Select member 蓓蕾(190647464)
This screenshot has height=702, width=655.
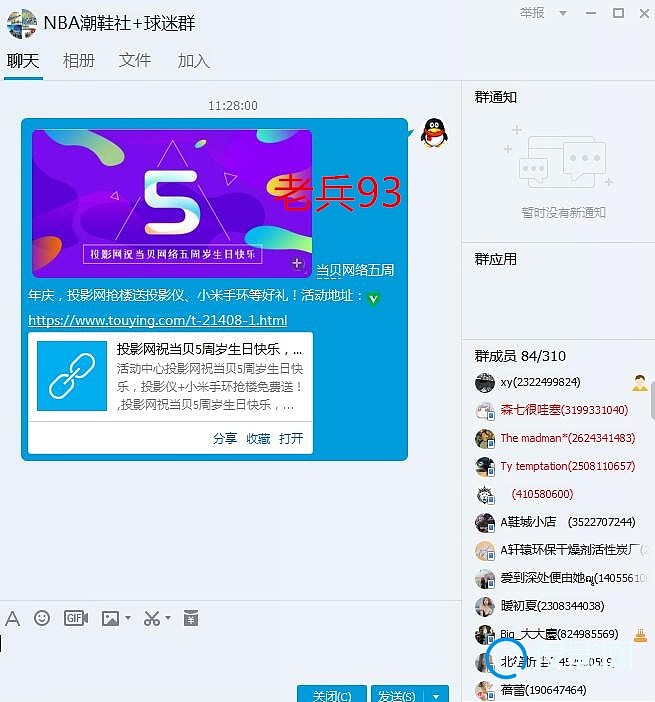click(x=544, y=690)
